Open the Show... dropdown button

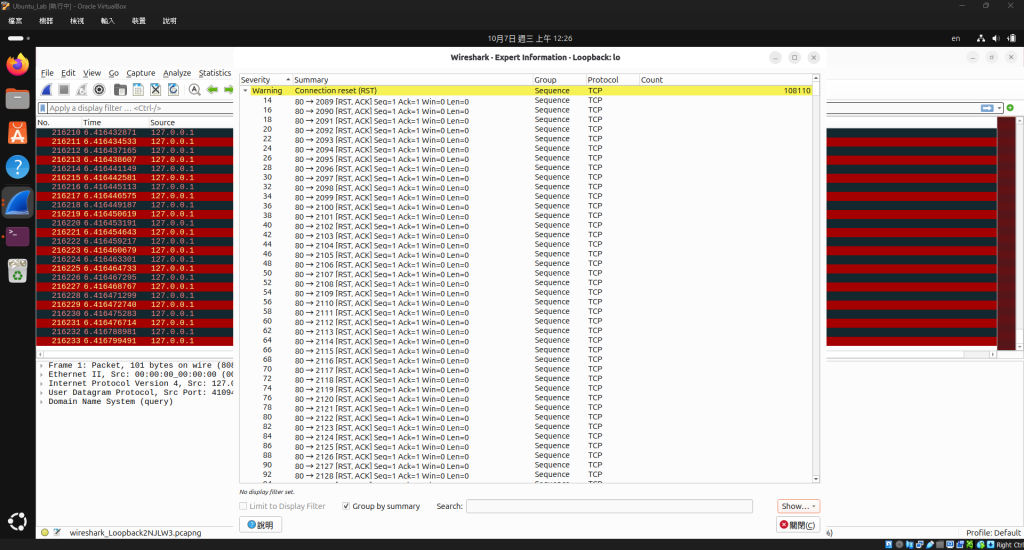tap(798, 506)
